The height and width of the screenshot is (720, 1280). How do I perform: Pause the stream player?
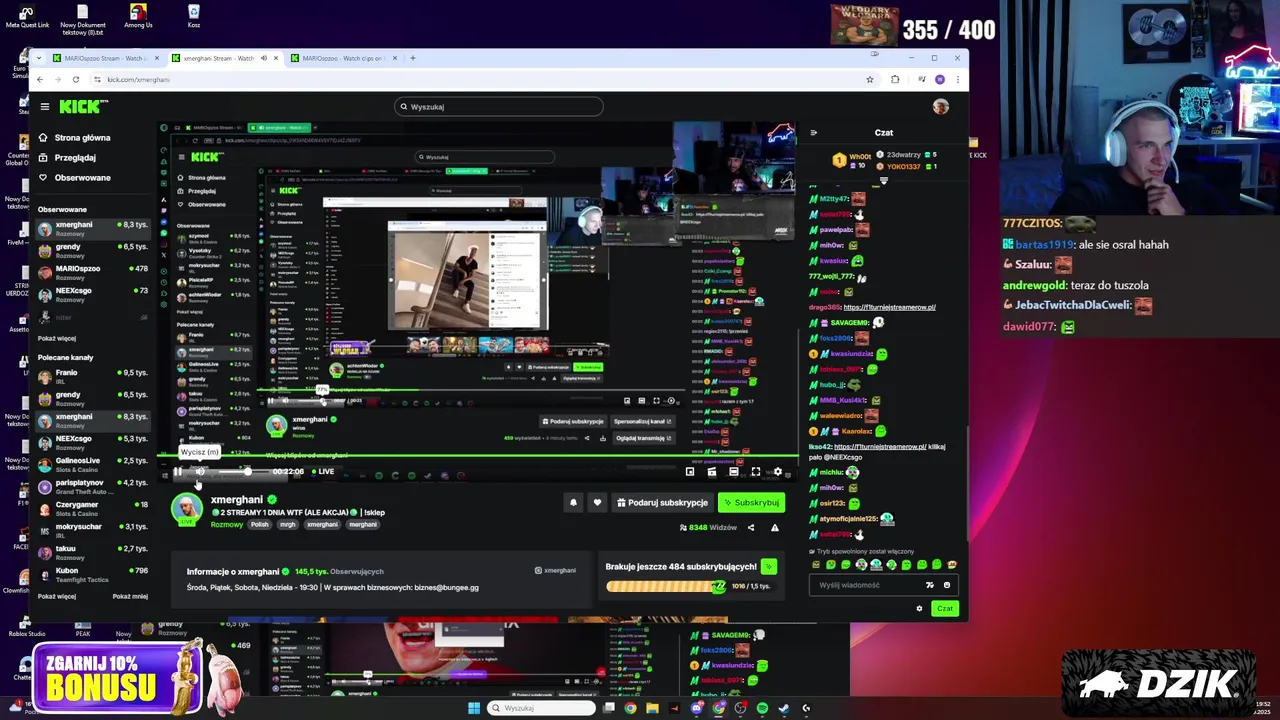tap(177, 472)
